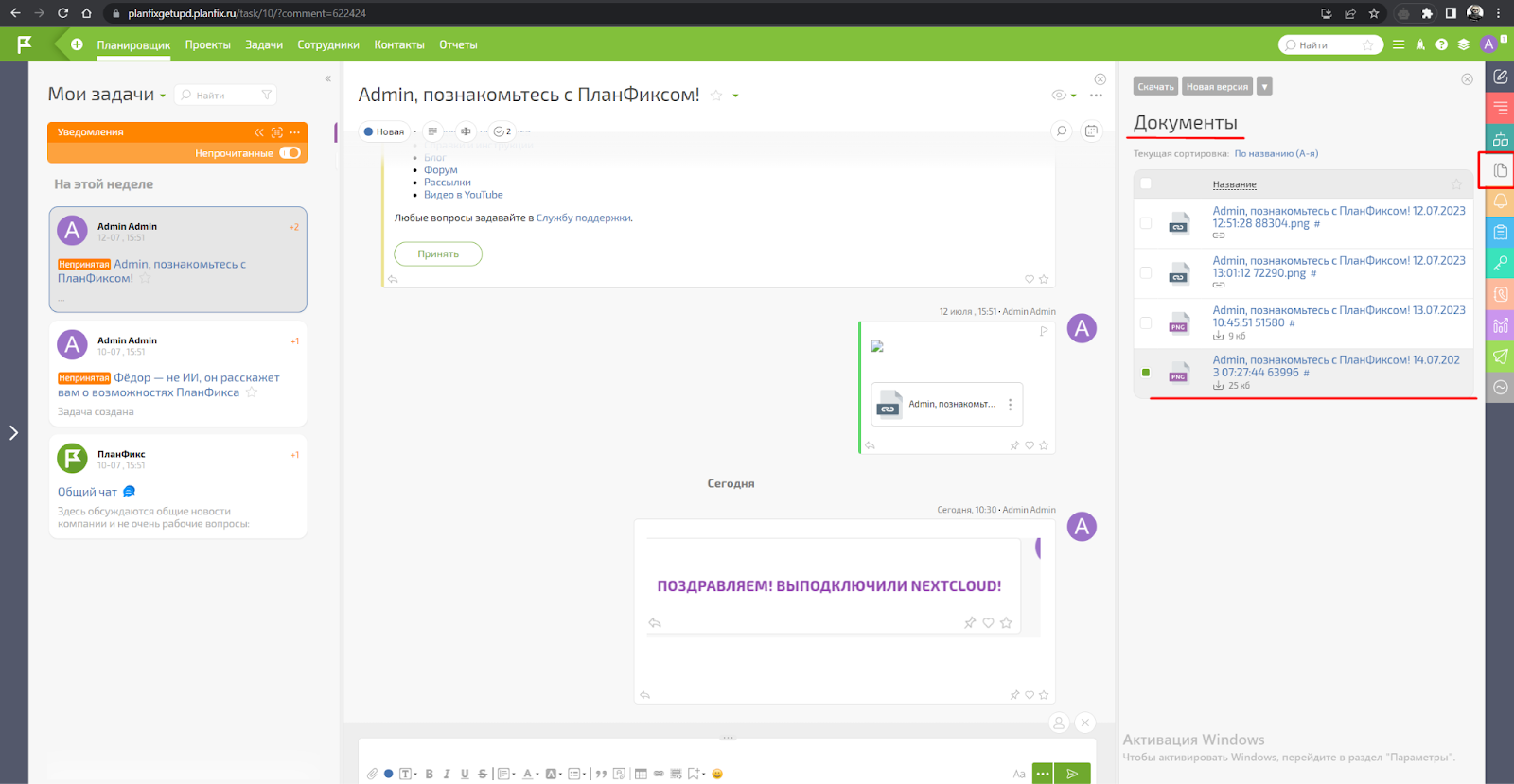Insert emoji in comment editor
Screen dimensions: 1514x784
coord(717,774)
